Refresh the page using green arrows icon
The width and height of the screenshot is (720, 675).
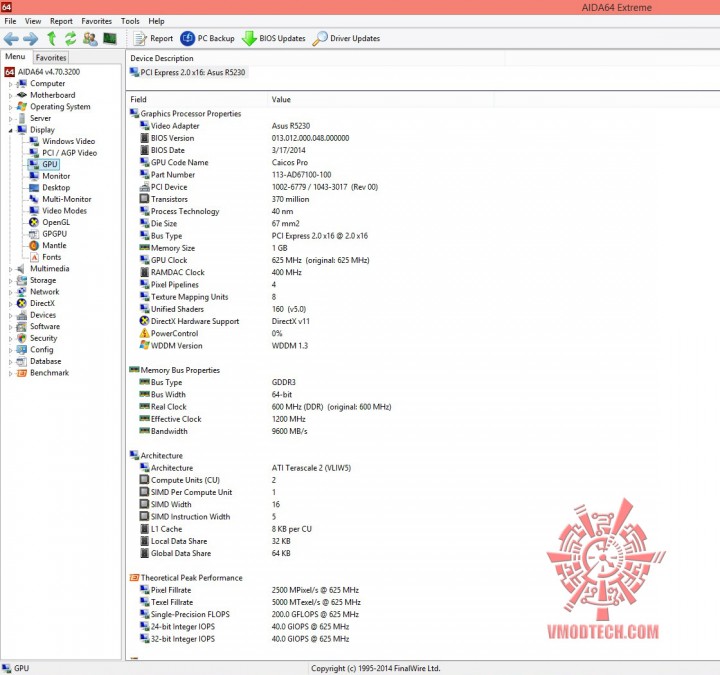coord(70,39)
